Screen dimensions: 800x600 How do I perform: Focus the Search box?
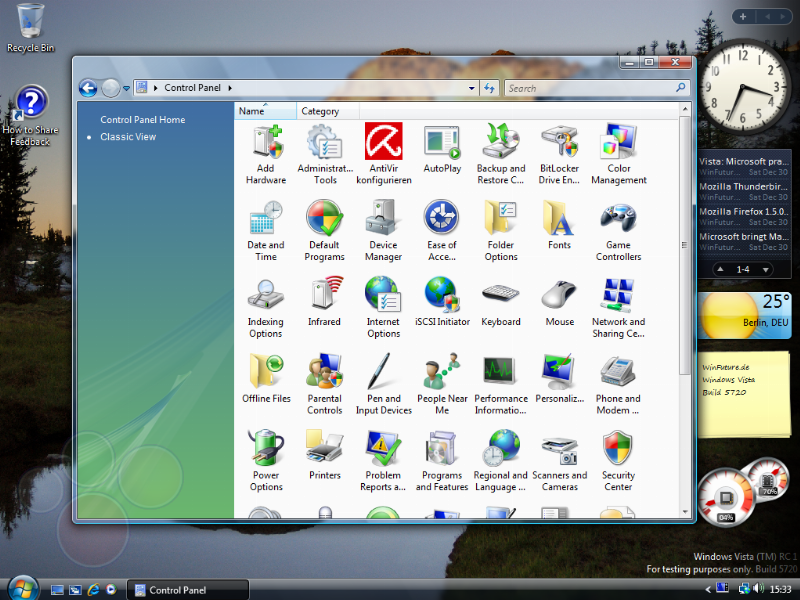click(x=597, y=88)
